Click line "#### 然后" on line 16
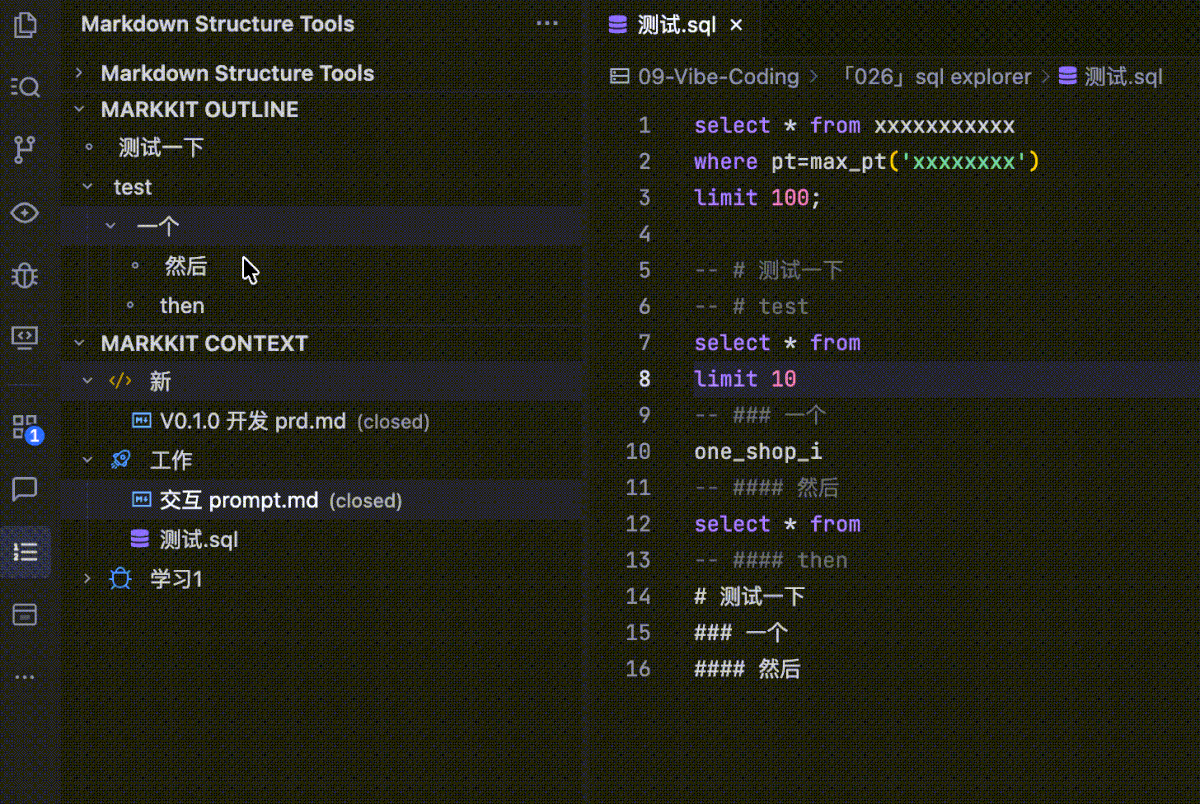Screen dimensions: 1200x804 coord(747,669)
